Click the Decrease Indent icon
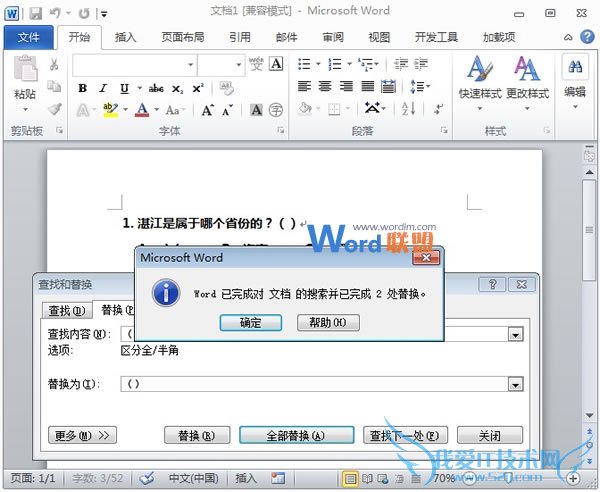 (401, 64)
